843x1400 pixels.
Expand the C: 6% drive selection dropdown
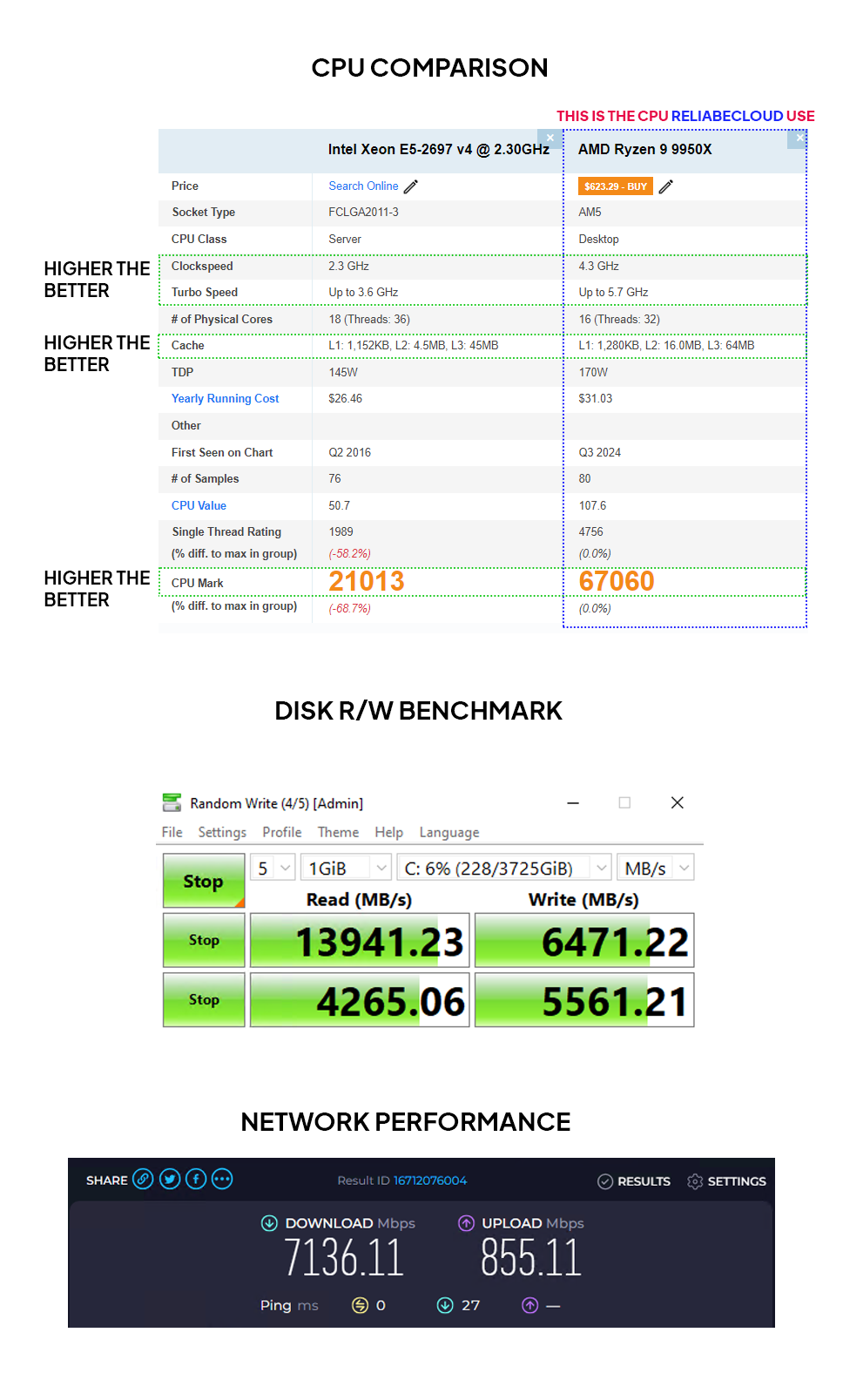pos(504,868)
